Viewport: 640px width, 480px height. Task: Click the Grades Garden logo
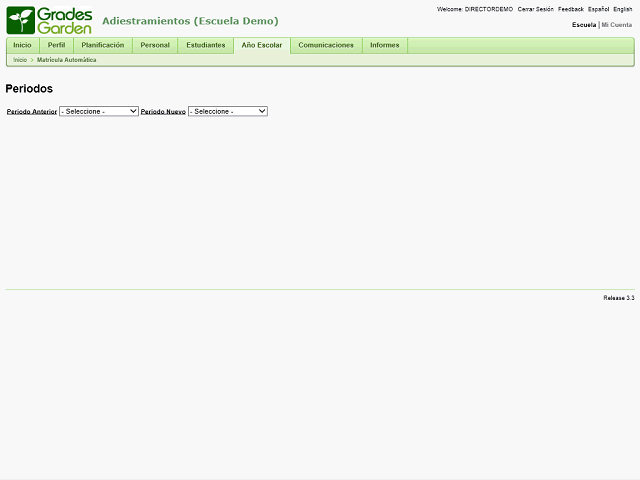pyautogui.click(x=50, y=20)
